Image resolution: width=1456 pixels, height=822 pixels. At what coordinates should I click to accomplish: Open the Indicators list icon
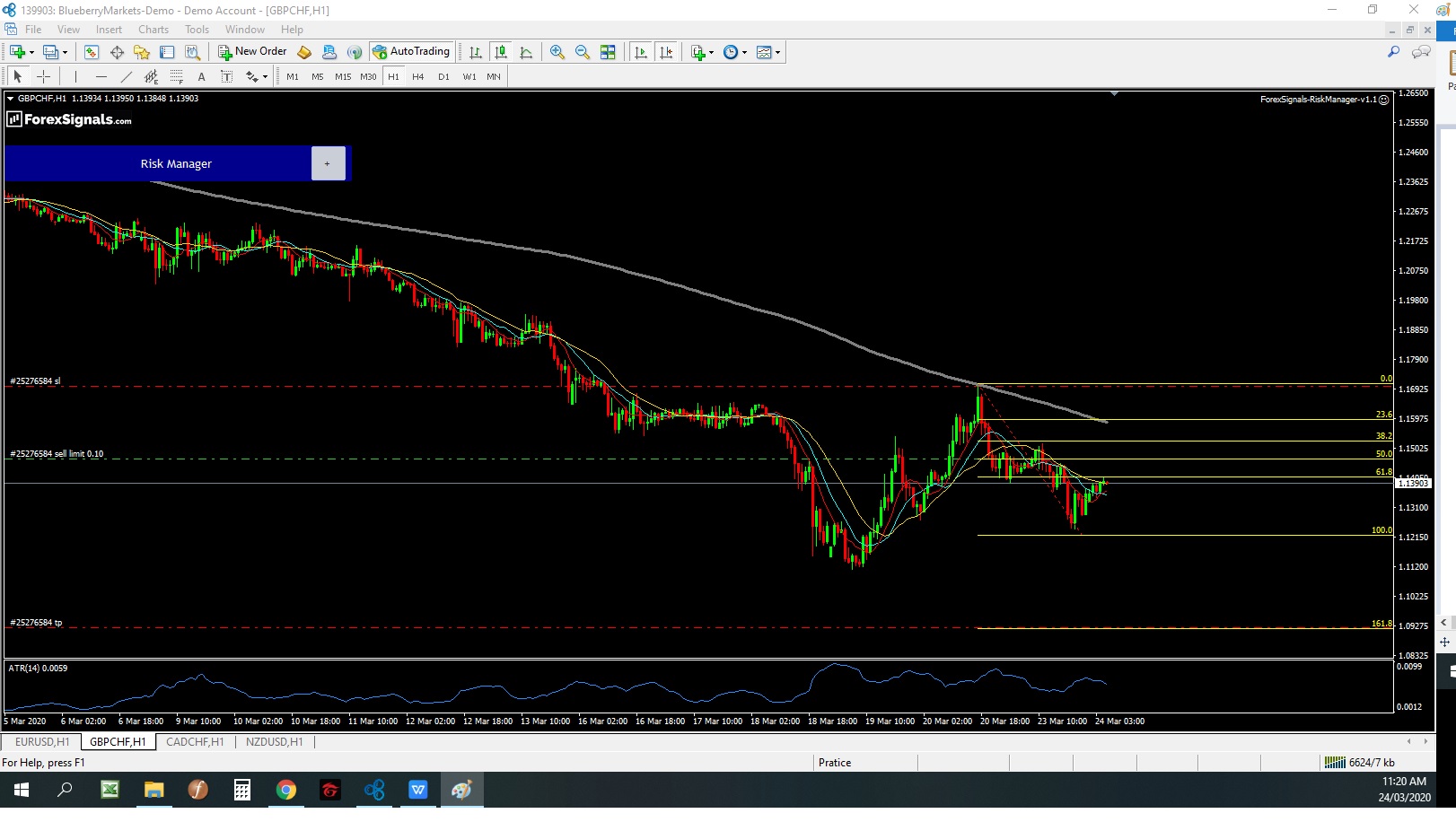pos(697,52)
